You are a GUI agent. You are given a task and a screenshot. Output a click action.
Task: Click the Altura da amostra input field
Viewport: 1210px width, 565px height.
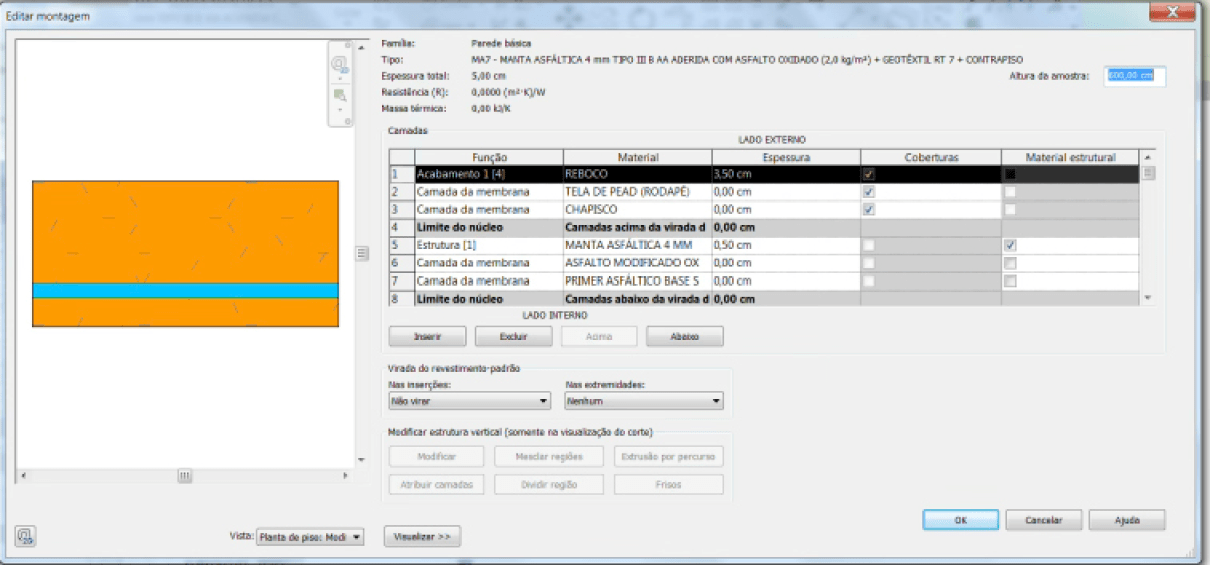click(x=1134, y=76)
